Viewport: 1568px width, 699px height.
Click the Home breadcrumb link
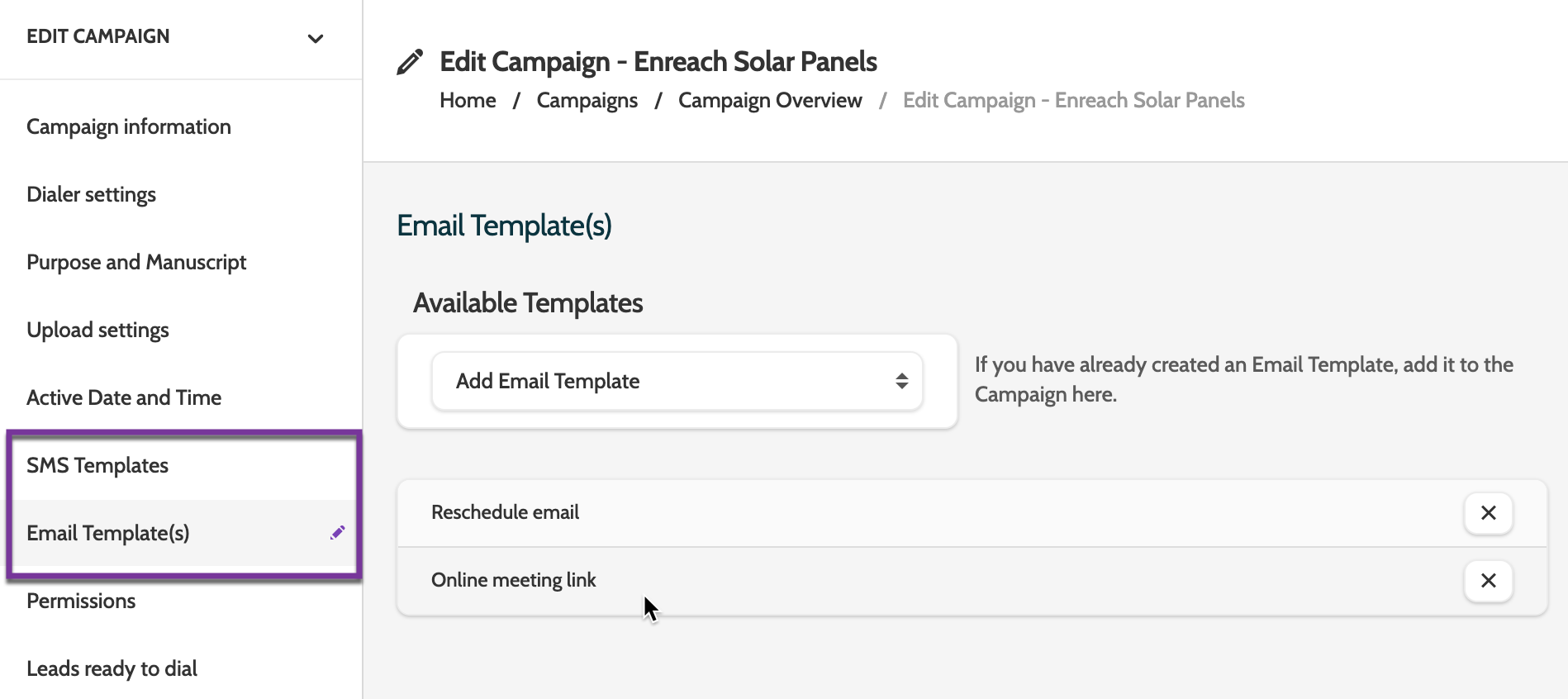[468, 100]
